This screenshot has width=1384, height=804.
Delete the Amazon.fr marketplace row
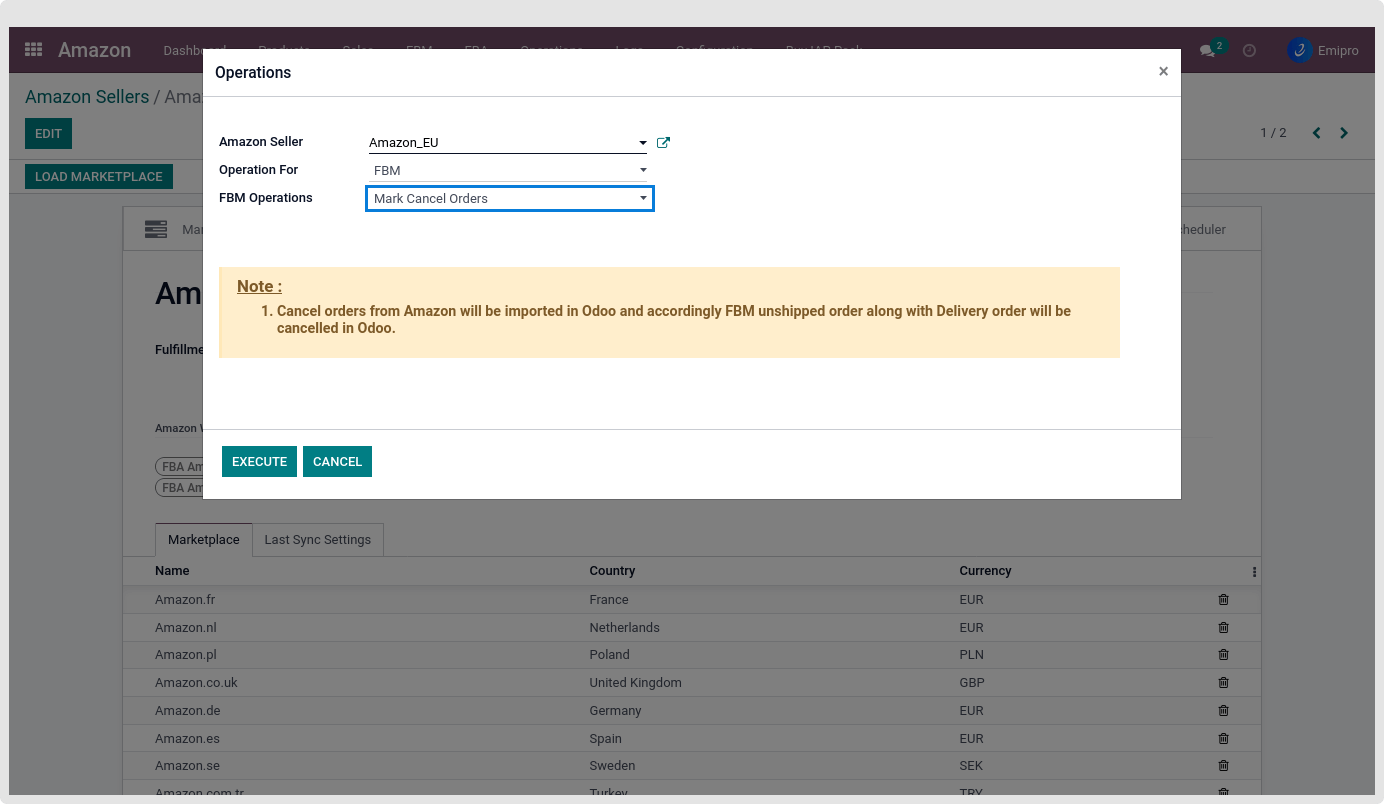click(x=1223, y=600)
